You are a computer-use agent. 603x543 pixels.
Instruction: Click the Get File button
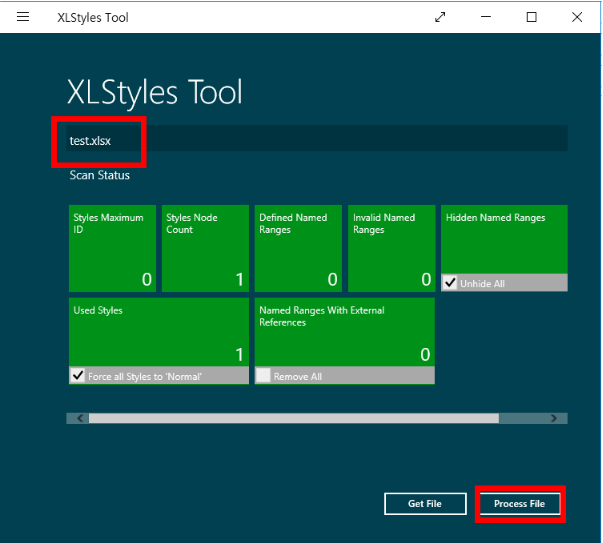[425, 503]
